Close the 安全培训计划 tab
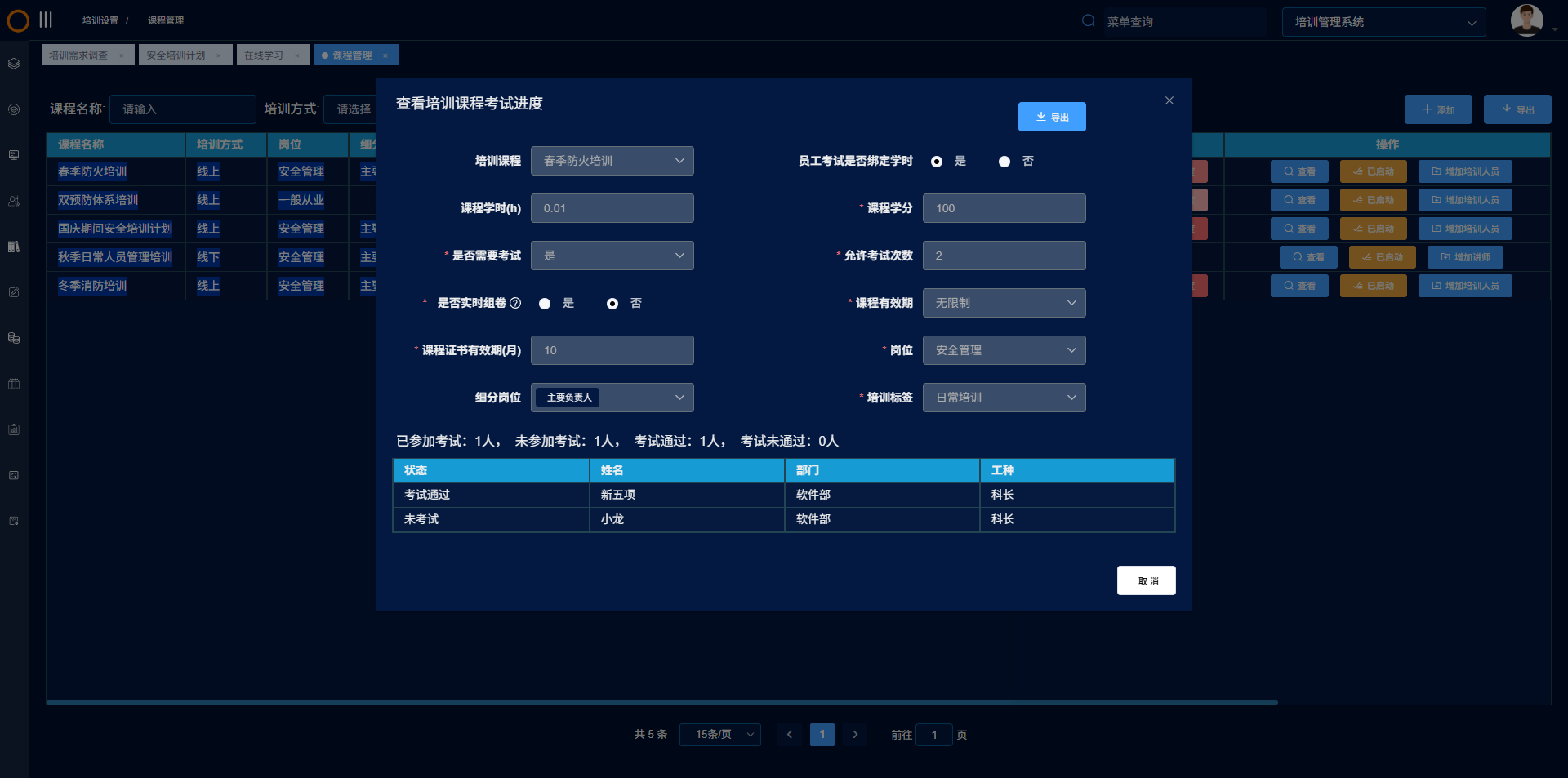 (x=219, y=55)
